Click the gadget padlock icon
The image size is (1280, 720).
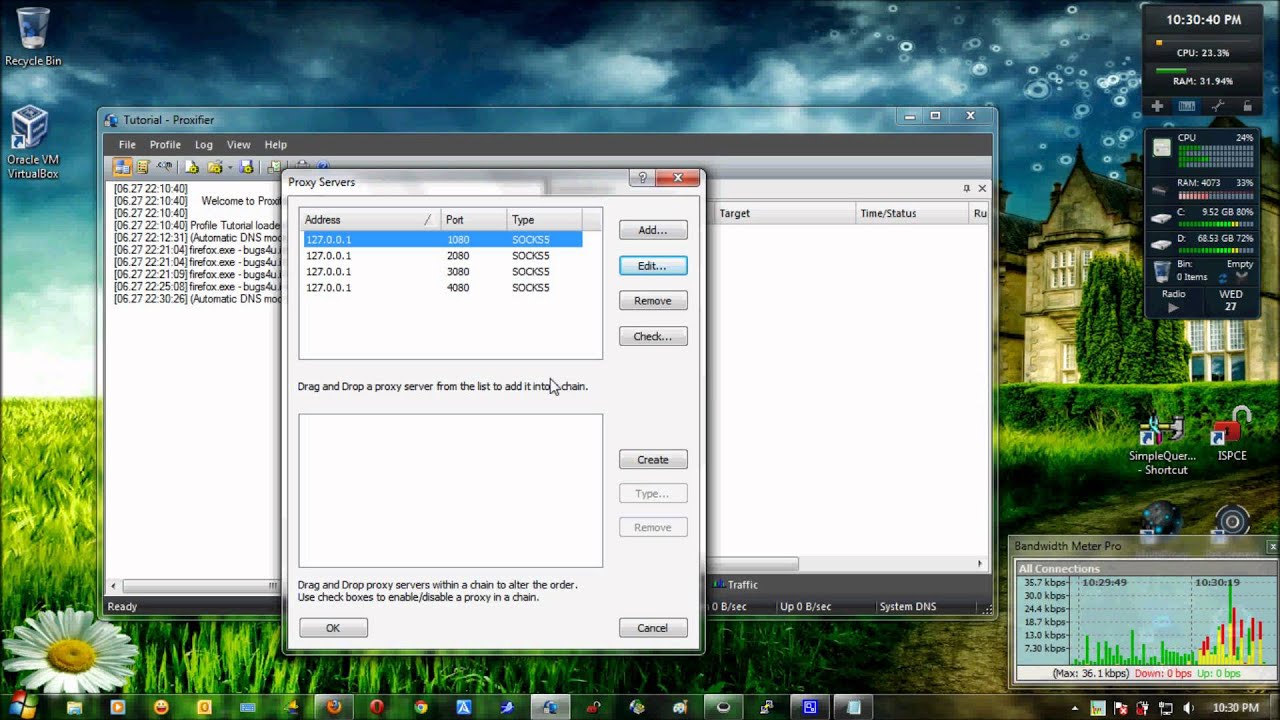pyautogui.click(x=1247, y=106)
